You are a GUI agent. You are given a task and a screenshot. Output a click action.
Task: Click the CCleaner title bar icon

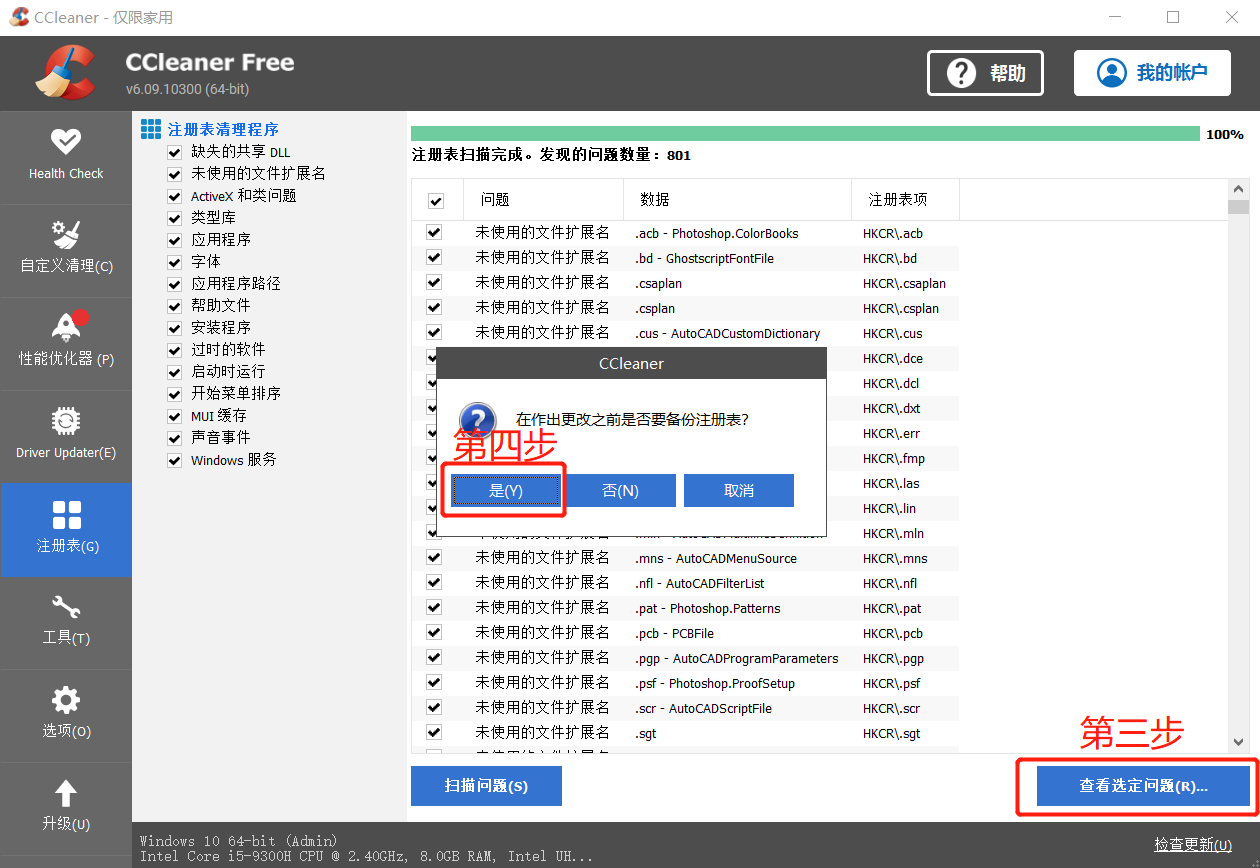pos(18,17)
